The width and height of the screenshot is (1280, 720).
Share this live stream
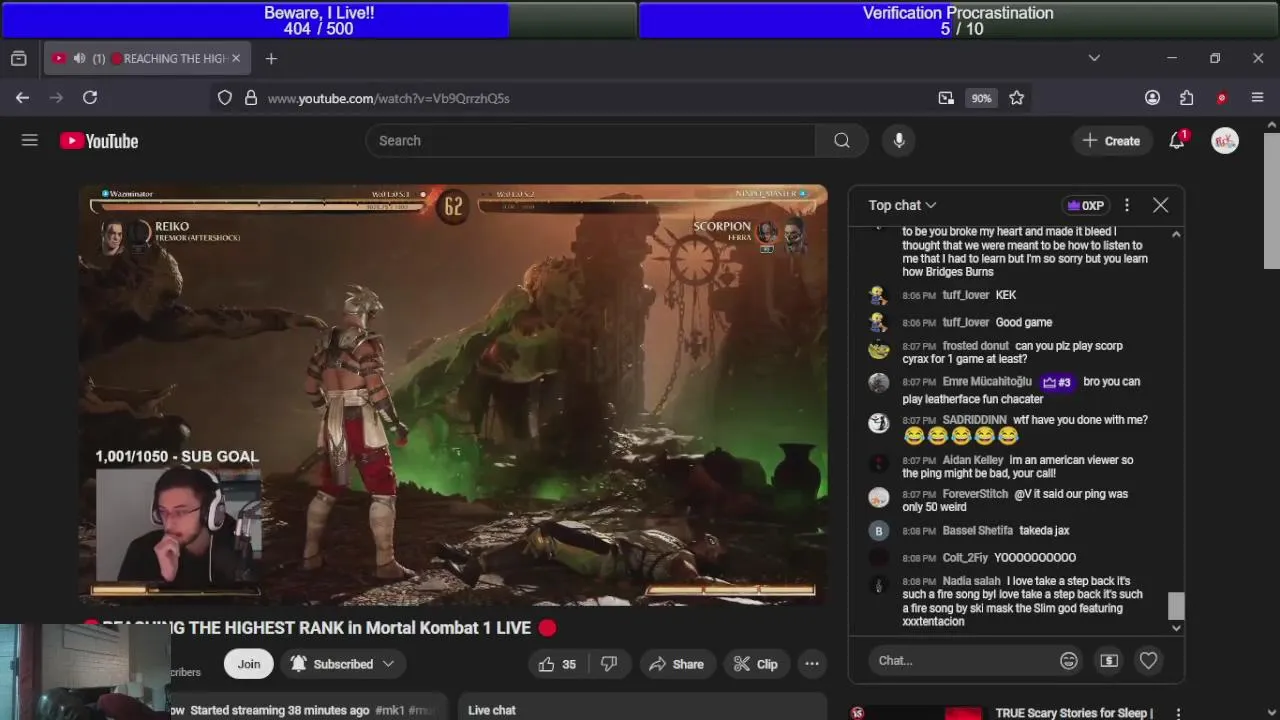(x=676, y=664)
